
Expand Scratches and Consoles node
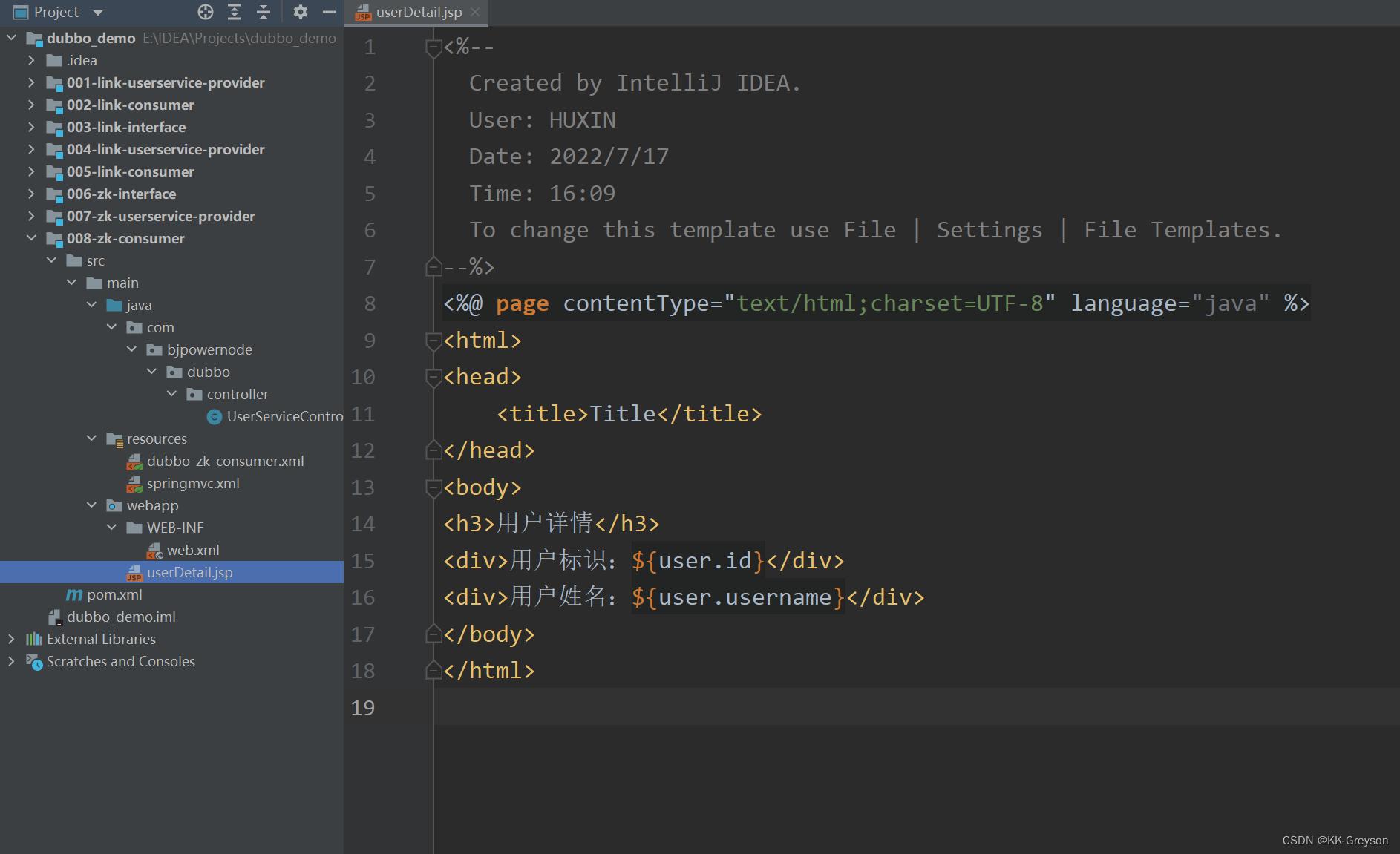(x=11, y=661)
